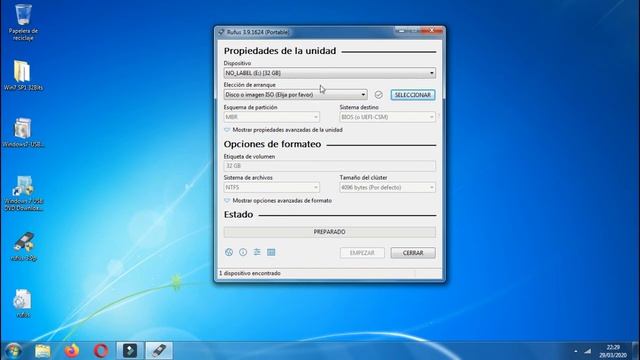Screen dimensions: 640x360
Task: Click Rufus 3.9.1624 title bar
Action: [304, 32]
